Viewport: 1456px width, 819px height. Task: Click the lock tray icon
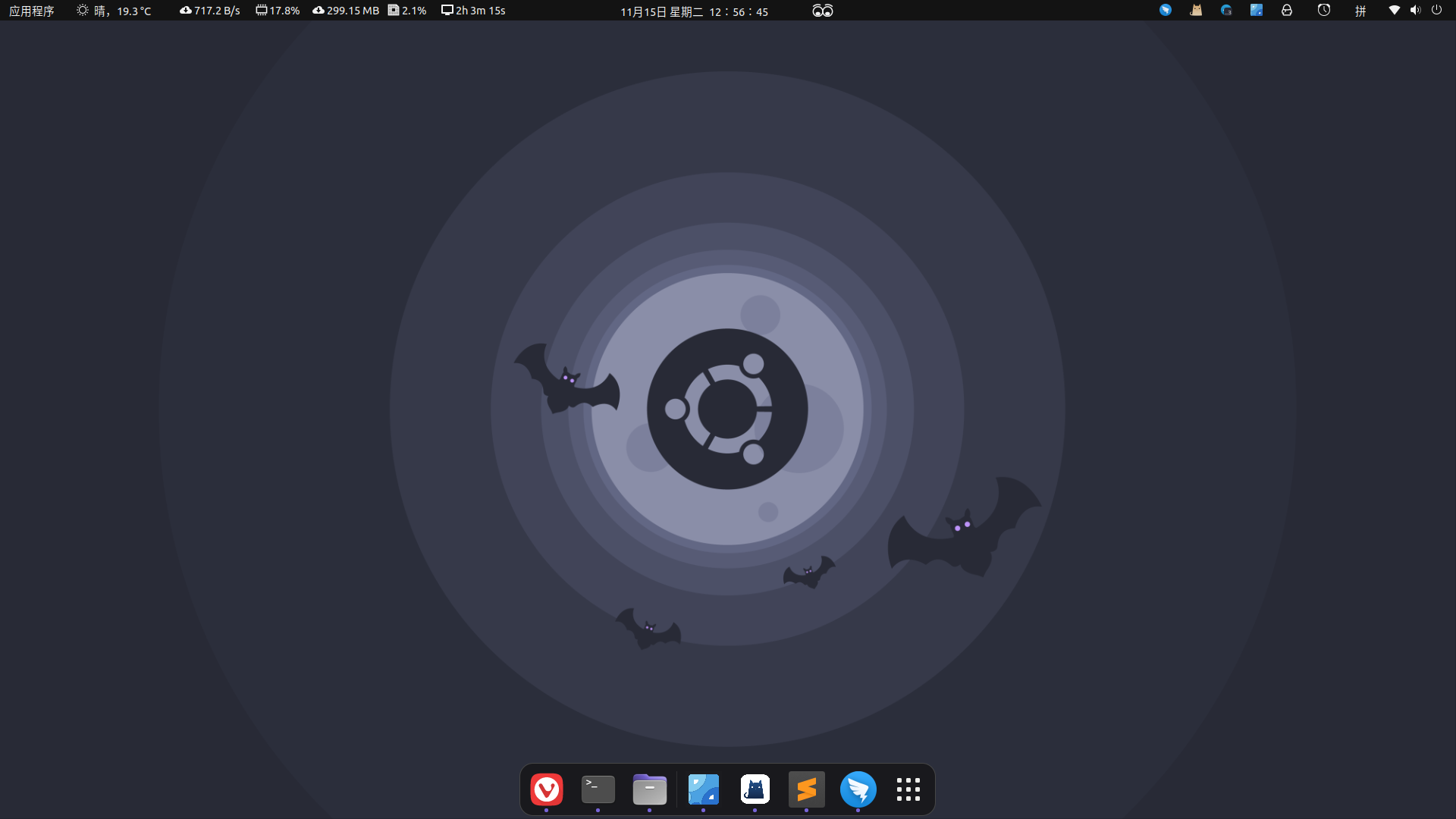(1287, 11)
